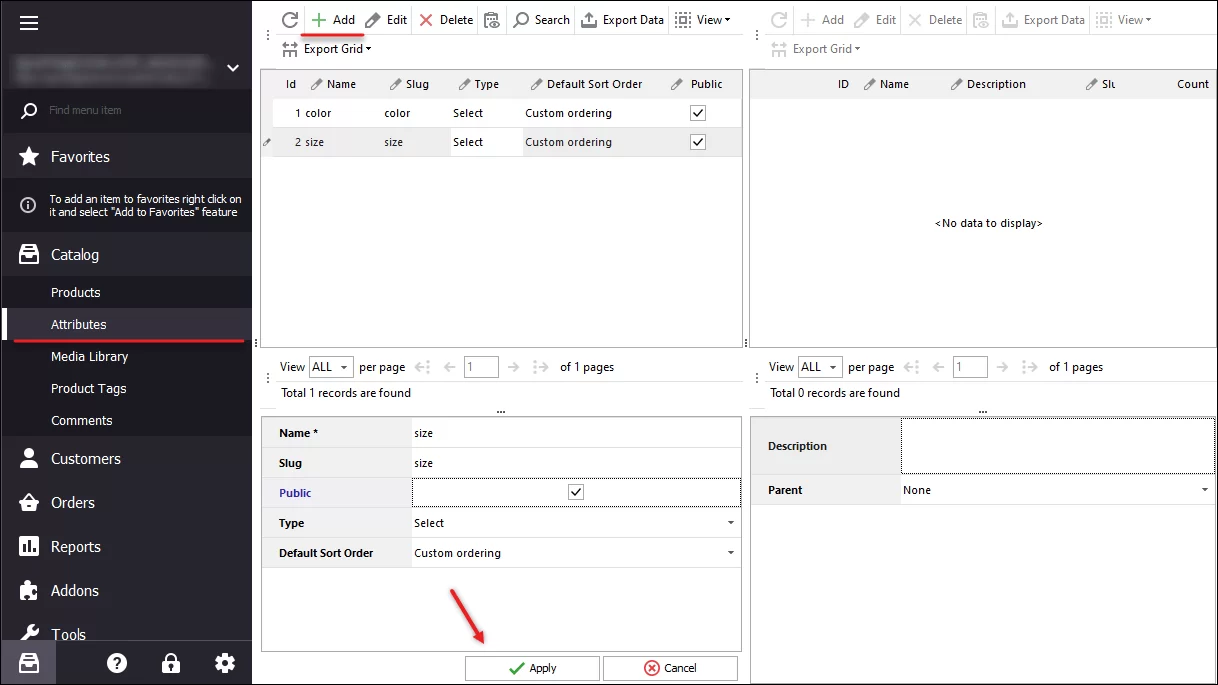The height and width of the screenshot is (685, 1218).
Task: Open the hamburger menu
Action: tap(29, 22)
